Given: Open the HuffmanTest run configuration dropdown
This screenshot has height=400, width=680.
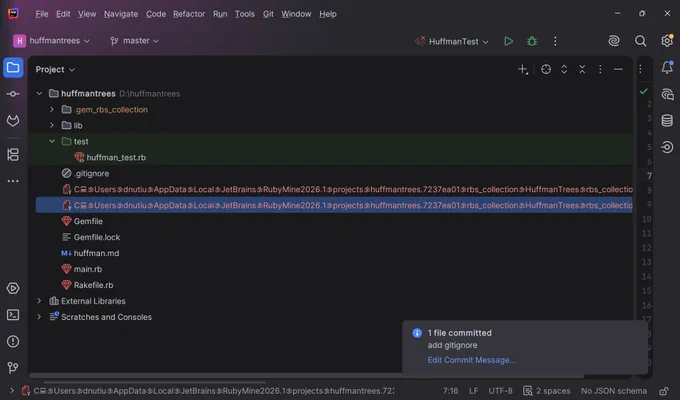Looking at the screenshot, I should coord(452,42).
